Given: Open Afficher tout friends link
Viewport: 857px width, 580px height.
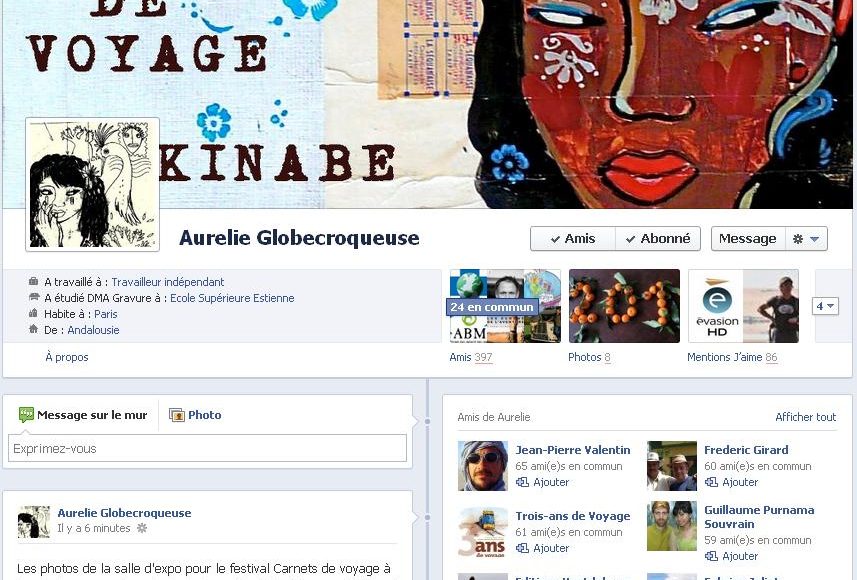Looking at the screenshot, I should (805, 417).
